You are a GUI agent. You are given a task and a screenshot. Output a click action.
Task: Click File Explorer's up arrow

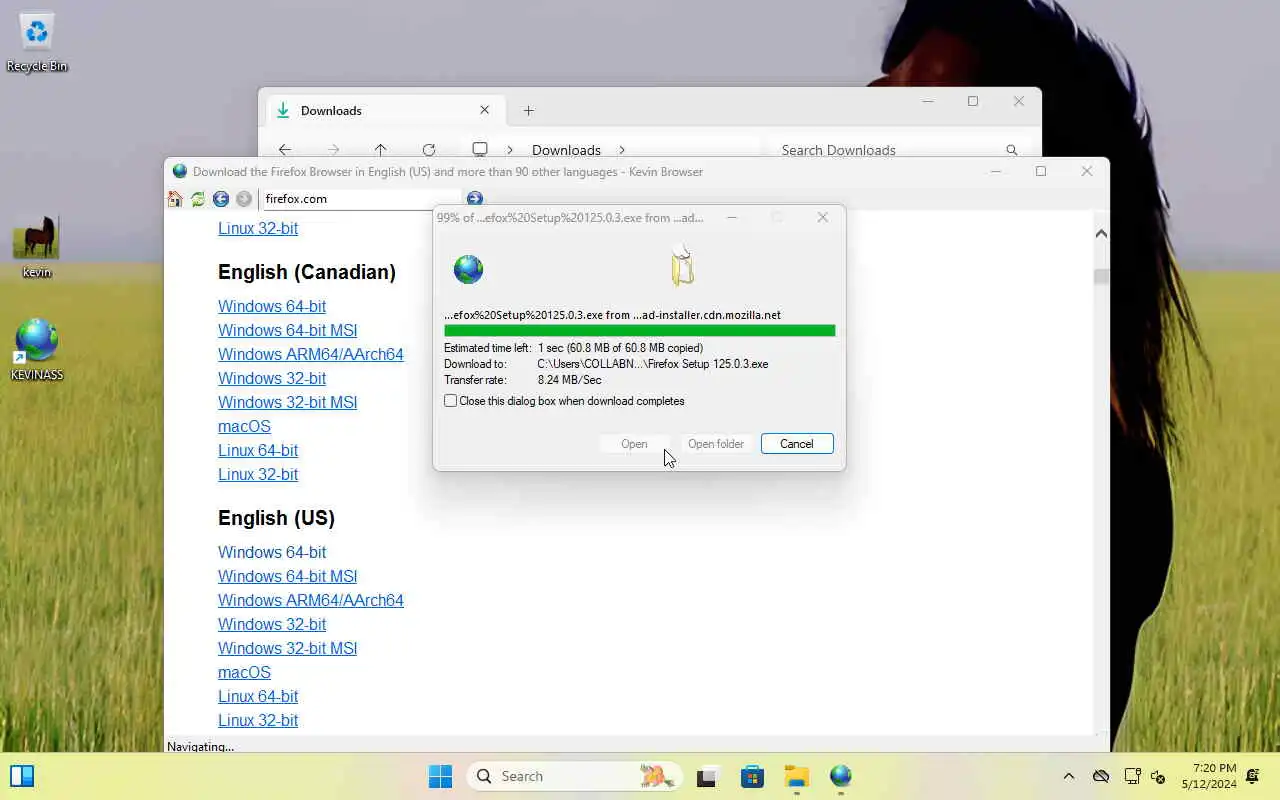click(x=380, y=150)
